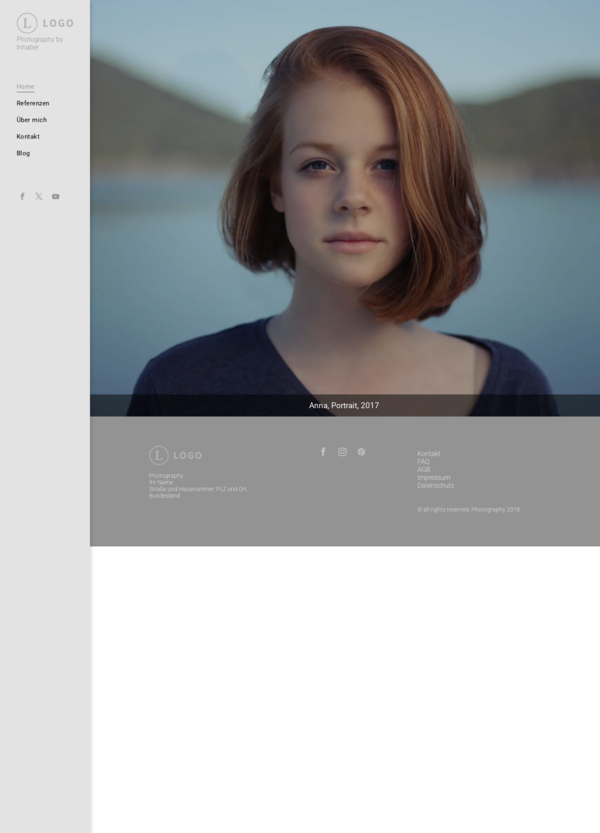The height and width of the screenshot is (833, 600).
Task: Open the Referenzen menu item
Action: [33, 103]
